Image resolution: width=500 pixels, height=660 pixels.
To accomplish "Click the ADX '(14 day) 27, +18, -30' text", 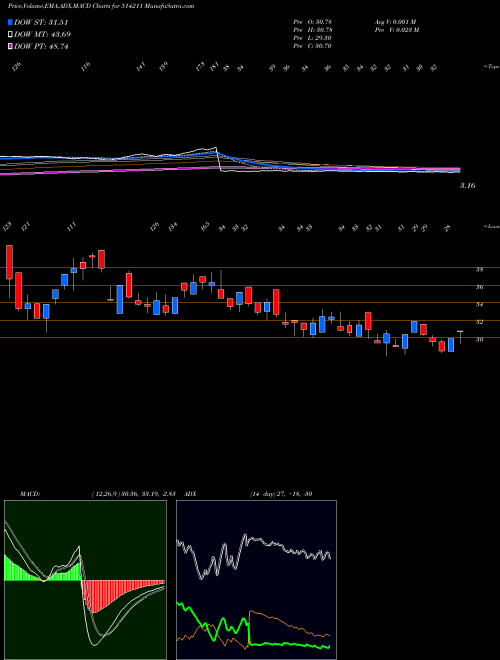I will tap(280, 494).
